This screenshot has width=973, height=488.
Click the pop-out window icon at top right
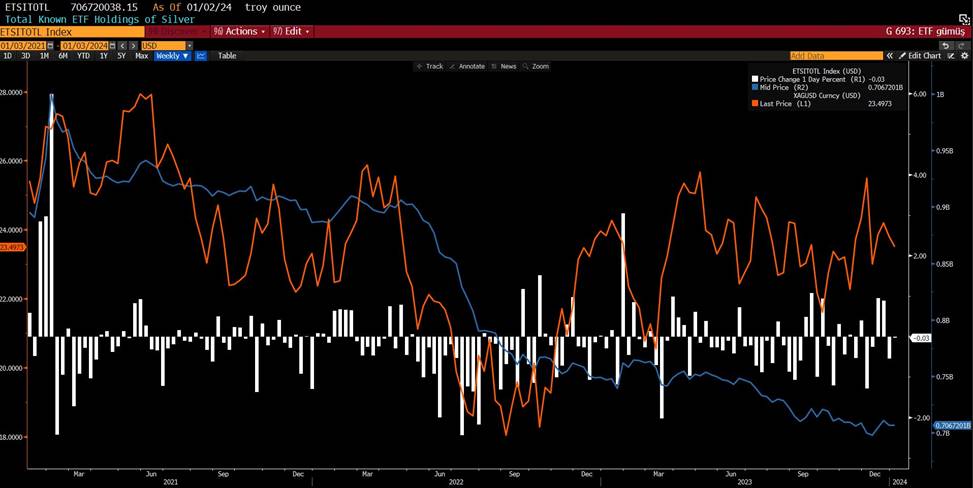964,19
